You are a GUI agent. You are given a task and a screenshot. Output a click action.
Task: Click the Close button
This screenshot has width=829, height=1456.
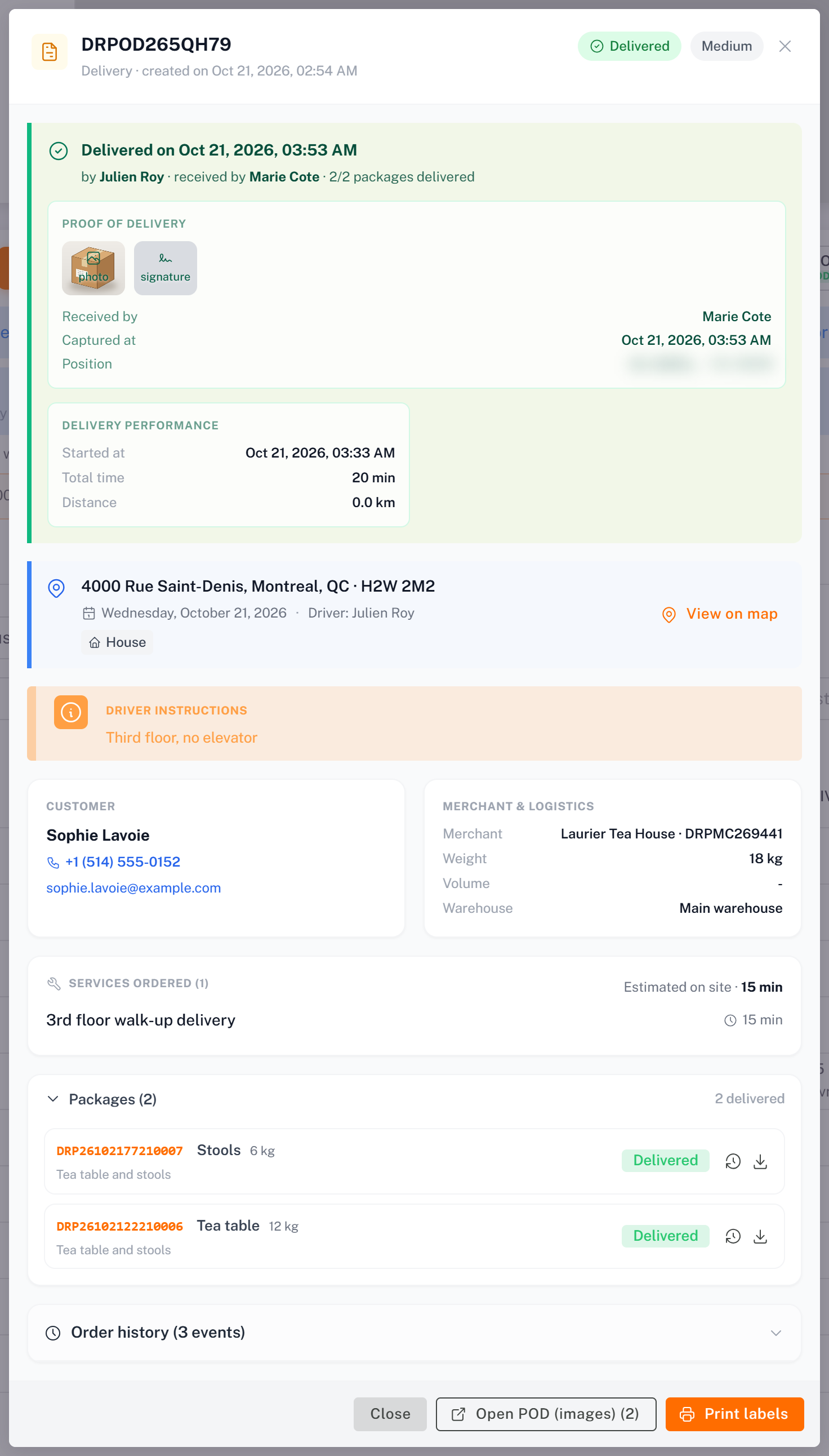(x=390, y=1414)
